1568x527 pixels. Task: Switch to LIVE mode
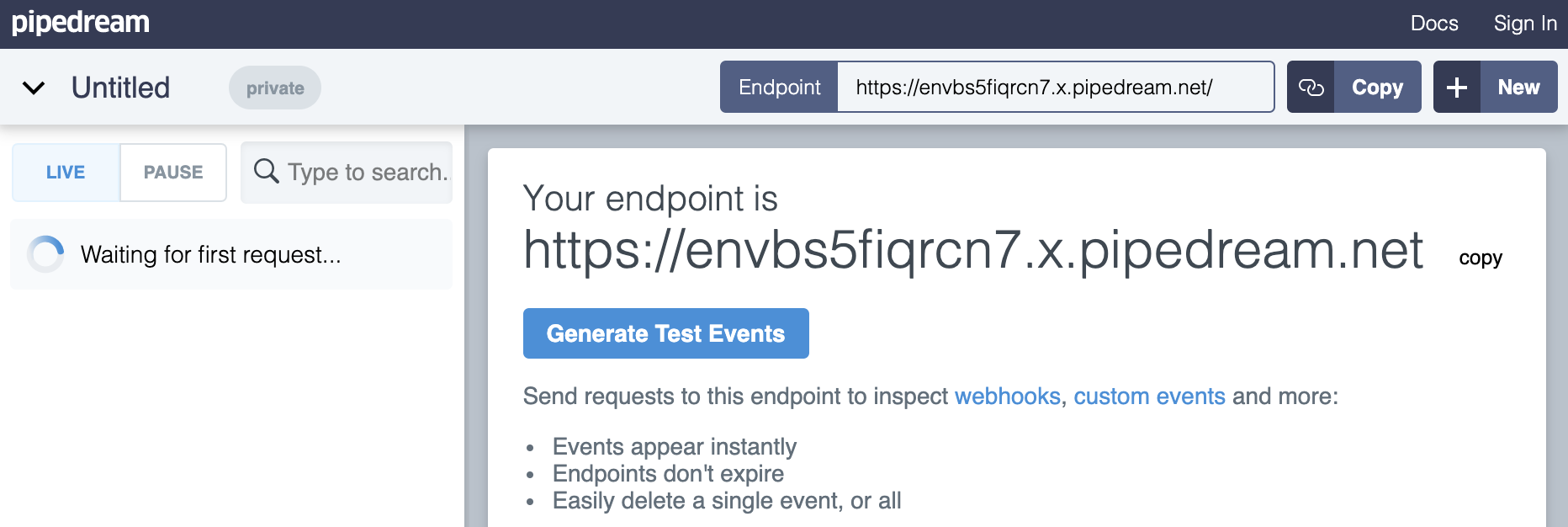66,173
